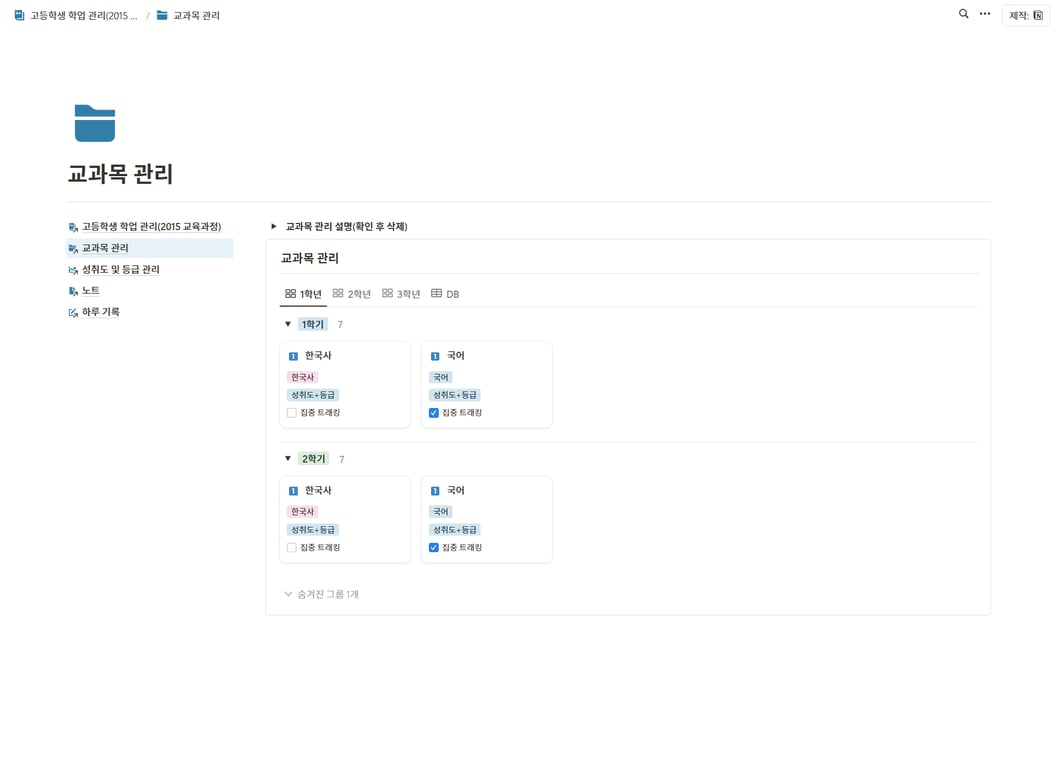Click count 7 next to 1학기
The width and height of the screenshot is (1057, 768).
(x=340, y=325)
